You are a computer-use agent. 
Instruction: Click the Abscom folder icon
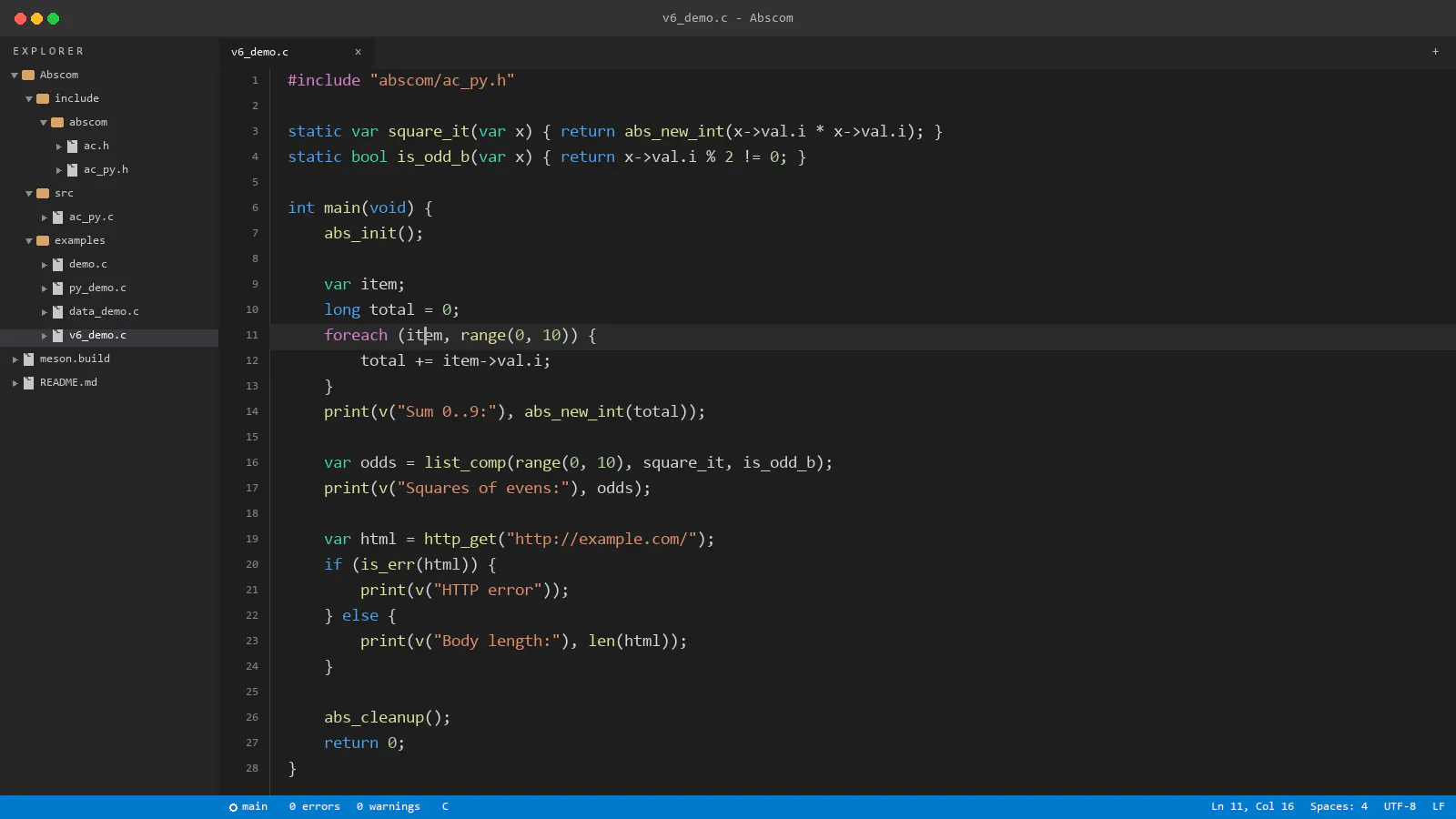28,75
